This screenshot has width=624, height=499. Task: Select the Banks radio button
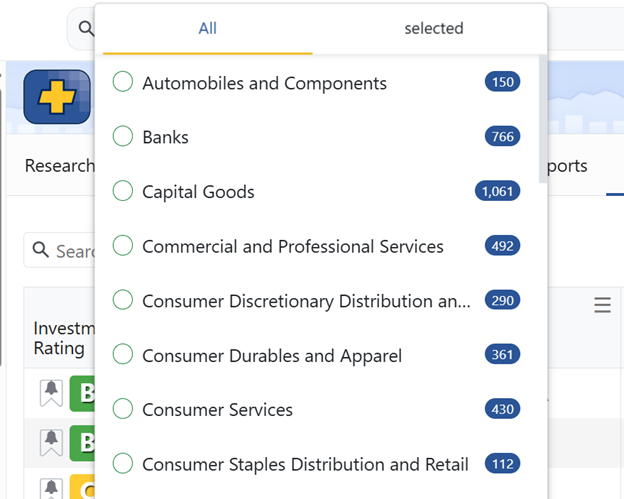(123, 137)
